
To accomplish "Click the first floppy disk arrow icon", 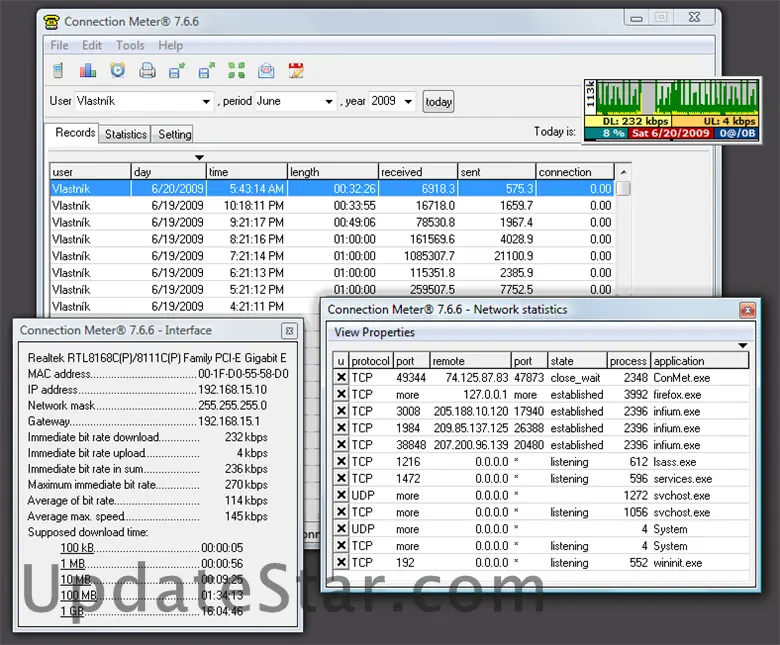I will coord(177,71).
